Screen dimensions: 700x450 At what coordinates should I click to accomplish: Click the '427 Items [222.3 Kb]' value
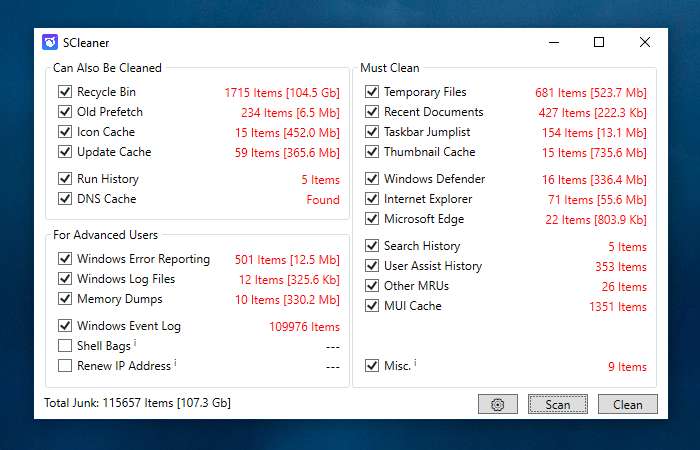point(592,113)
